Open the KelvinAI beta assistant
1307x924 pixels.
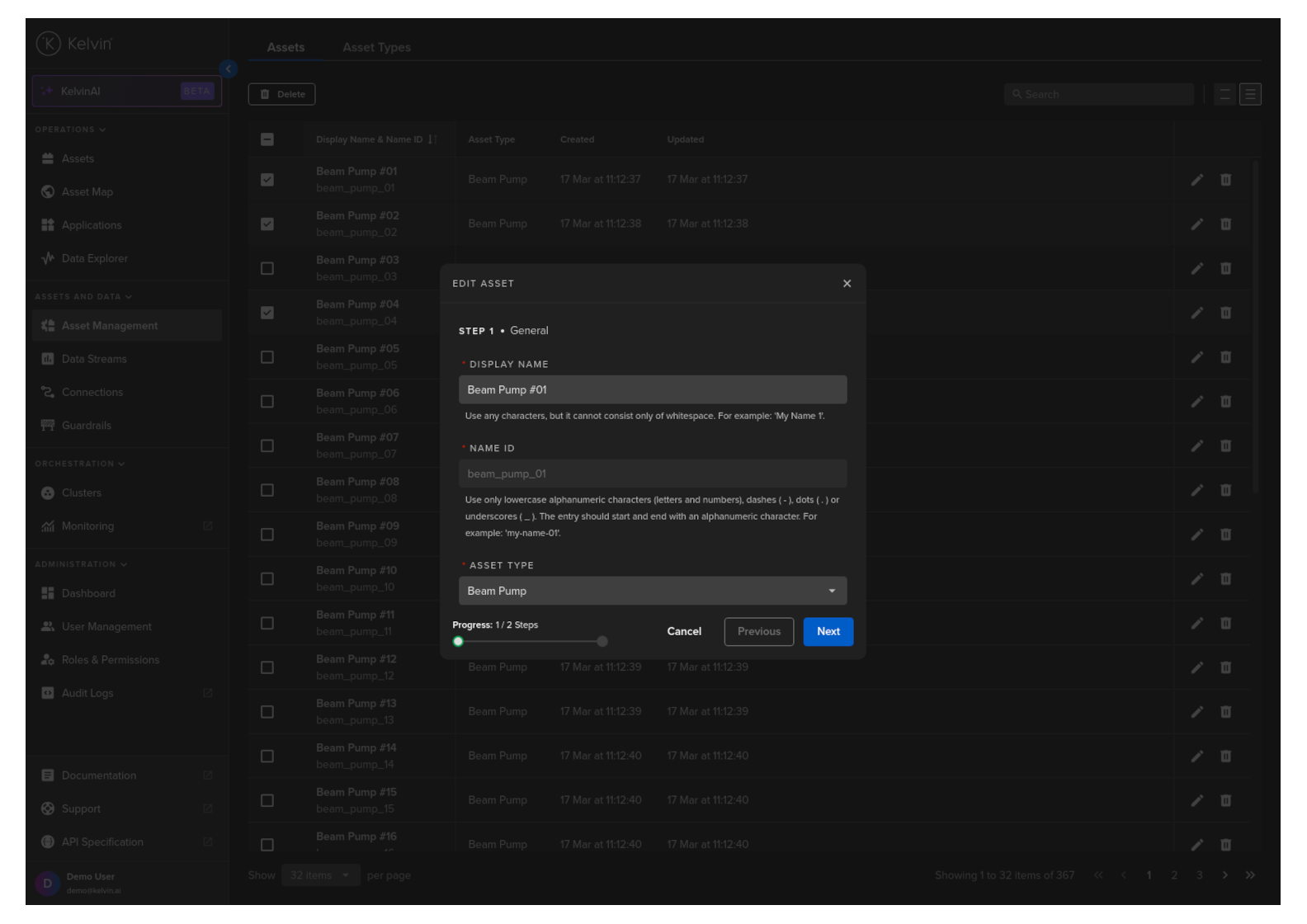127,92
